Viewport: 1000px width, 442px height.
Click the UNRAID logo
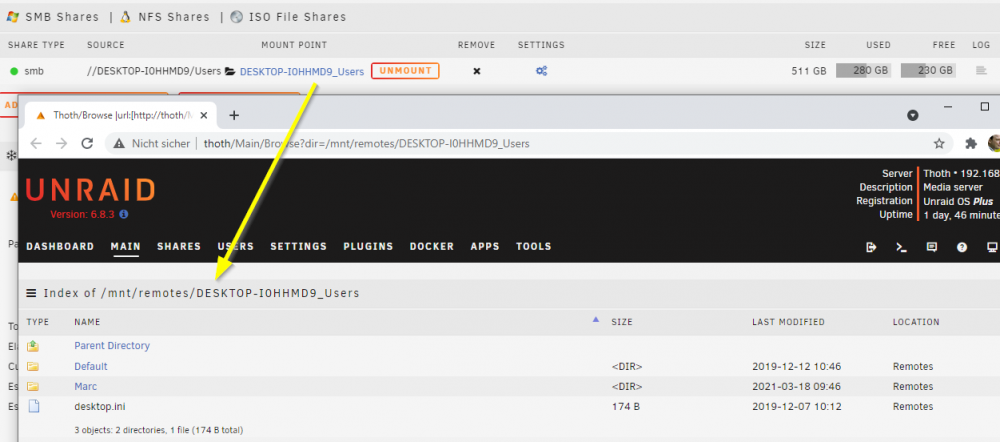(x=90, y=191)
